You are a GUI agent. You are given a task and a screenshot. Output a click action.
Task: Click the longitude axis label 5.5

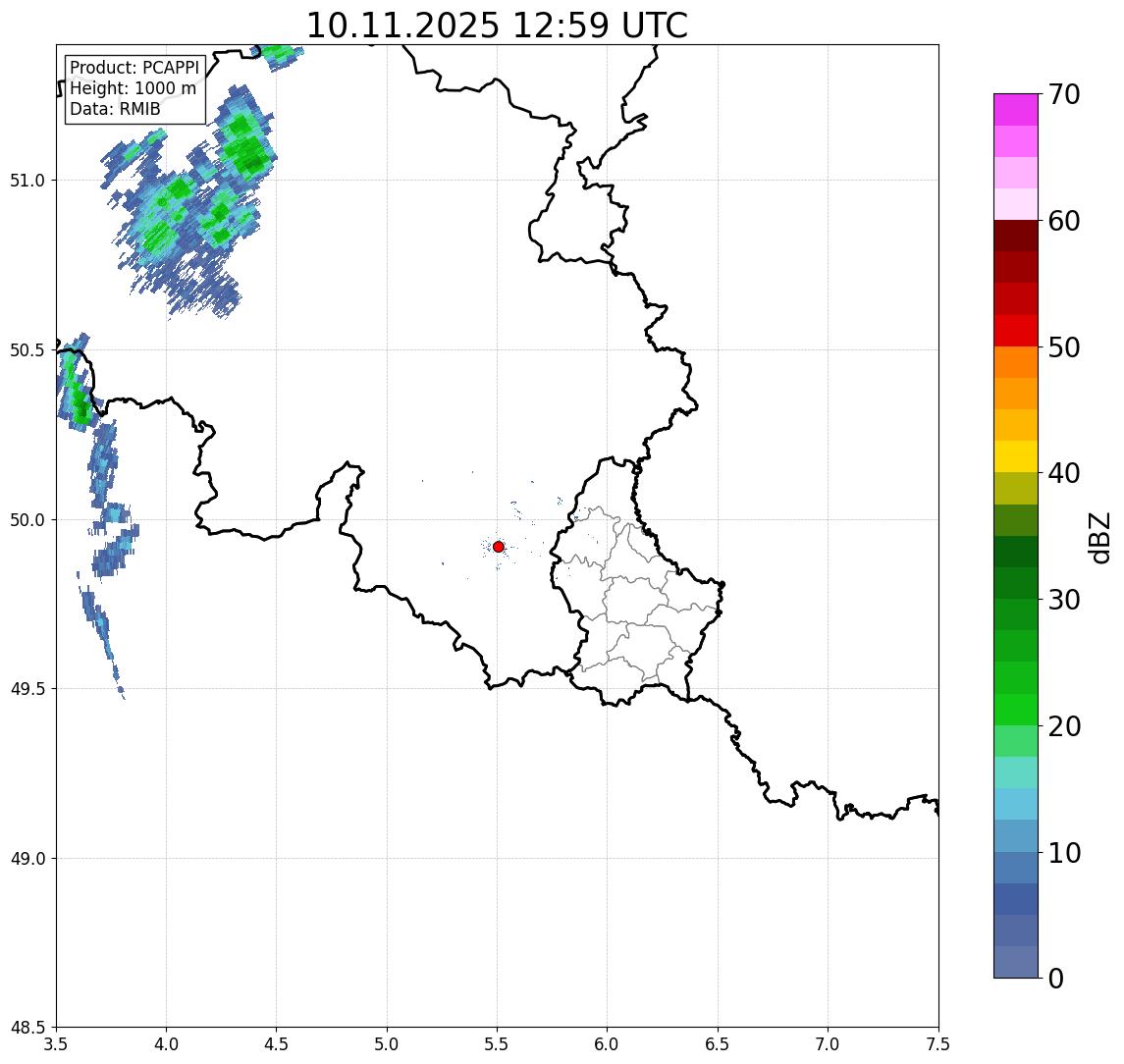pyautogui.click(x=498, y=1044)
